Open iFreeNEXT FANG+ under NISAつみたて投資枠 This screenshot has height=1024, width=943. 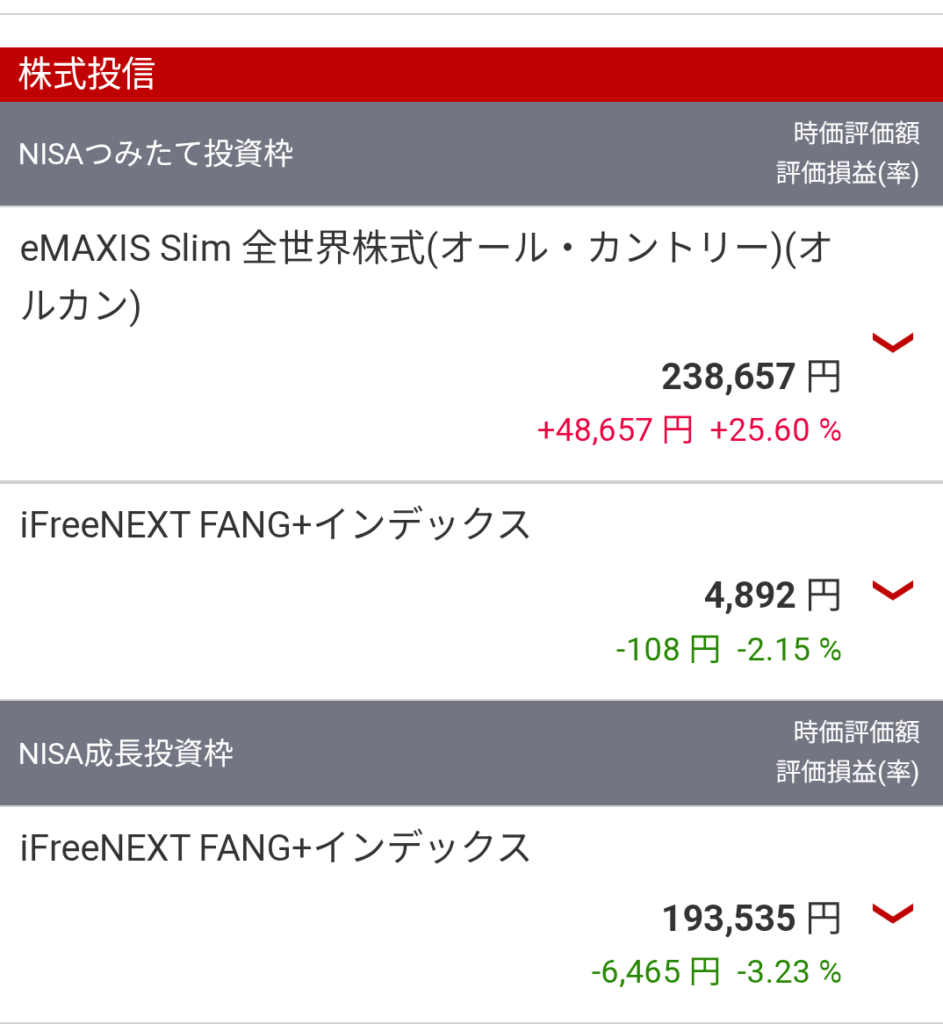tap(275, 525)
